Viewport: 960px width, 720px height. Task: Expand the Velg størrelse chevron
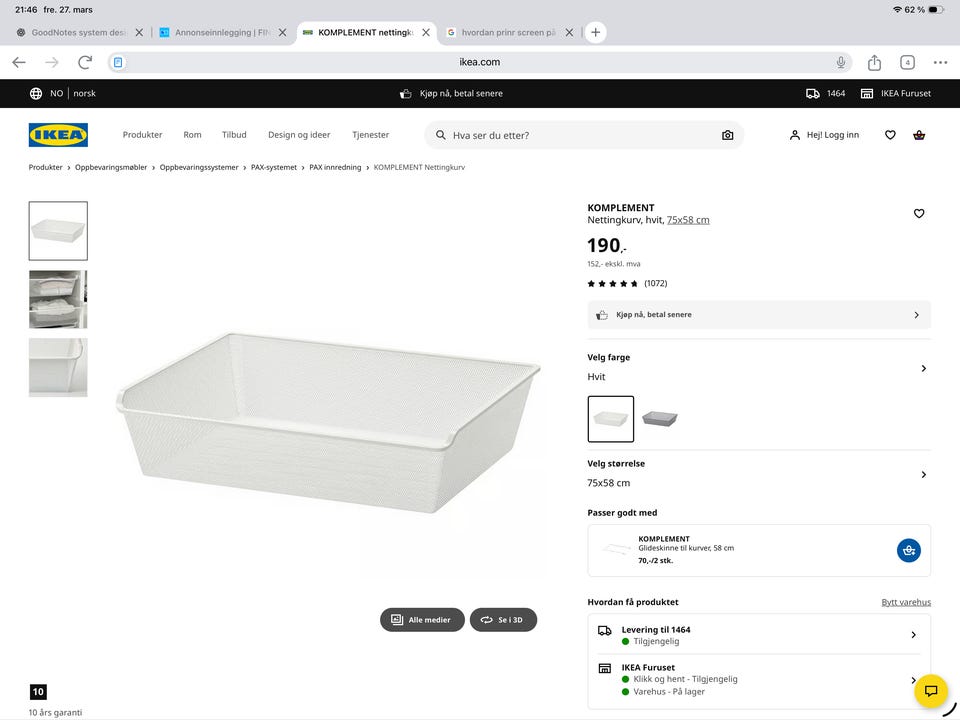[923, 474]
